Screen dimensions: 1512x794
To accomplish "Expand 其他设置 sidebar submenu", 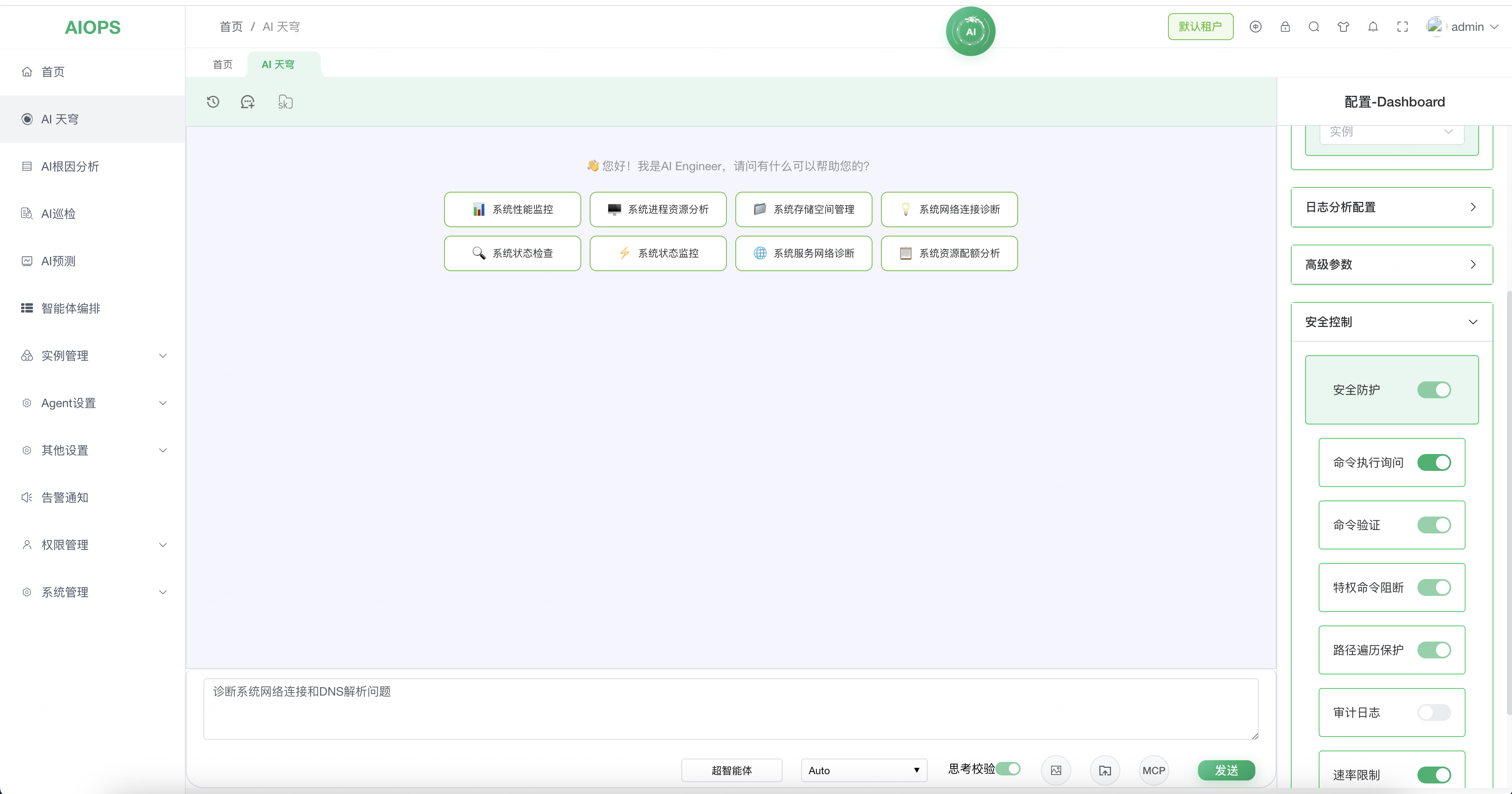I will tap(93, 451).
